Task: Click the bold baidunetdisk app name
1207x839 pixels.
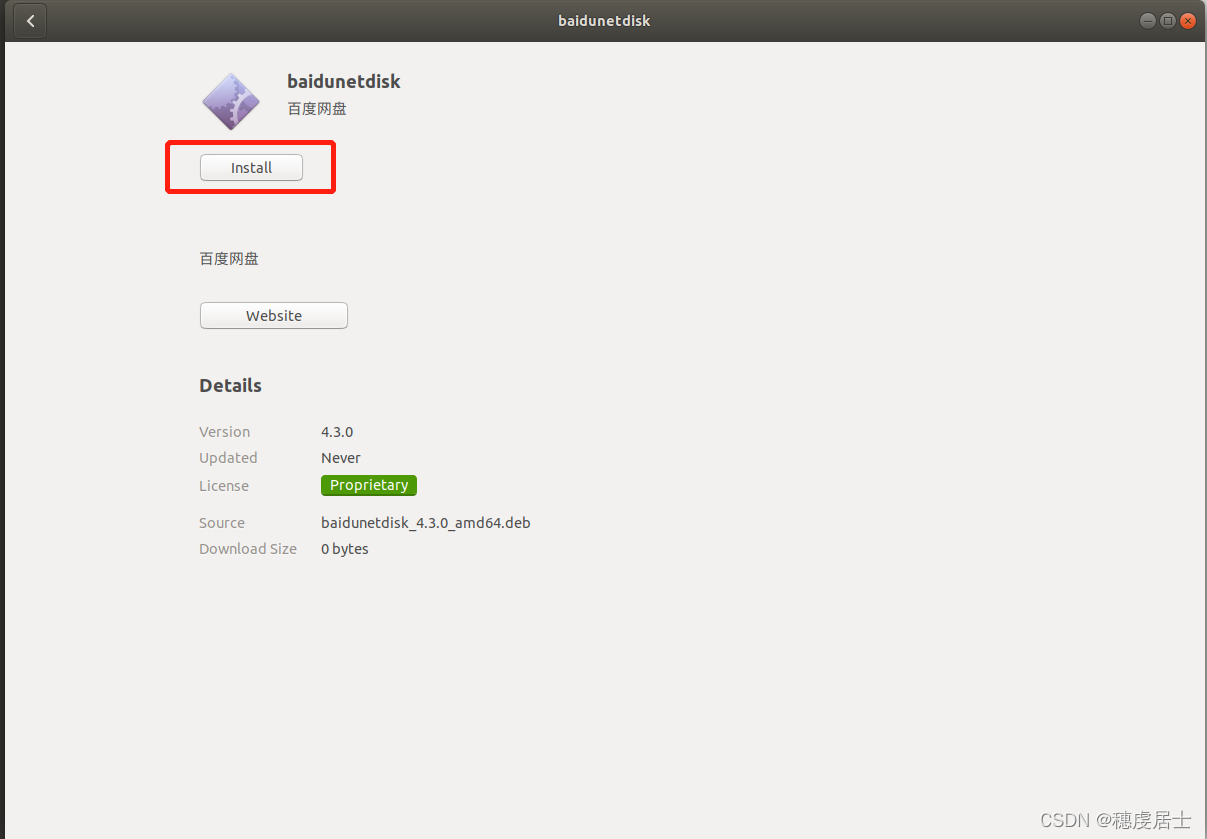Action: pos(344,82)
